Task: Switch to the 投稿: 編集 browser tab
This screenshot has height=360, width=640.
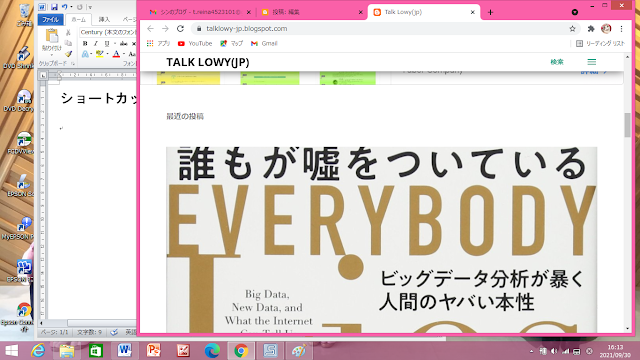Action: point(312,12)
